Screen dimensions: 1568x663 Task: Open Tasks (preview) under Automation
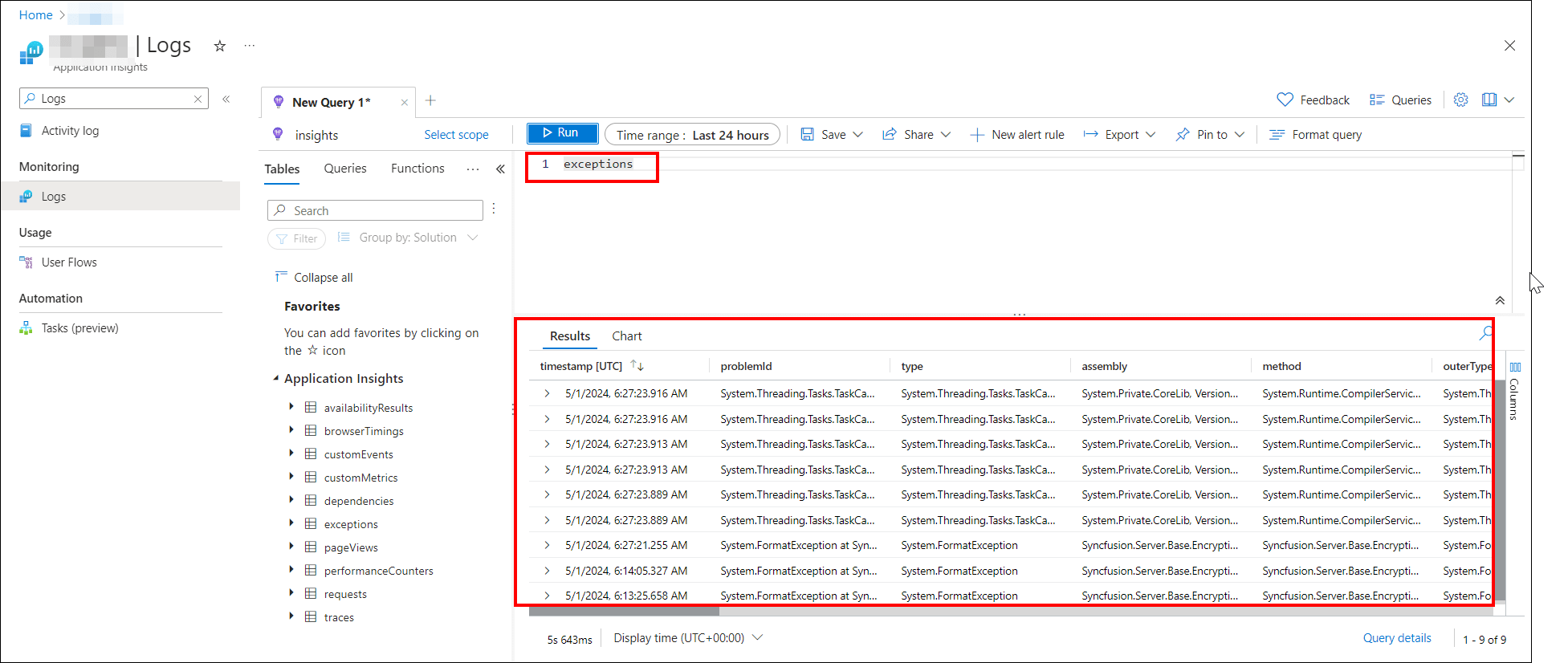tap(79, 328)
